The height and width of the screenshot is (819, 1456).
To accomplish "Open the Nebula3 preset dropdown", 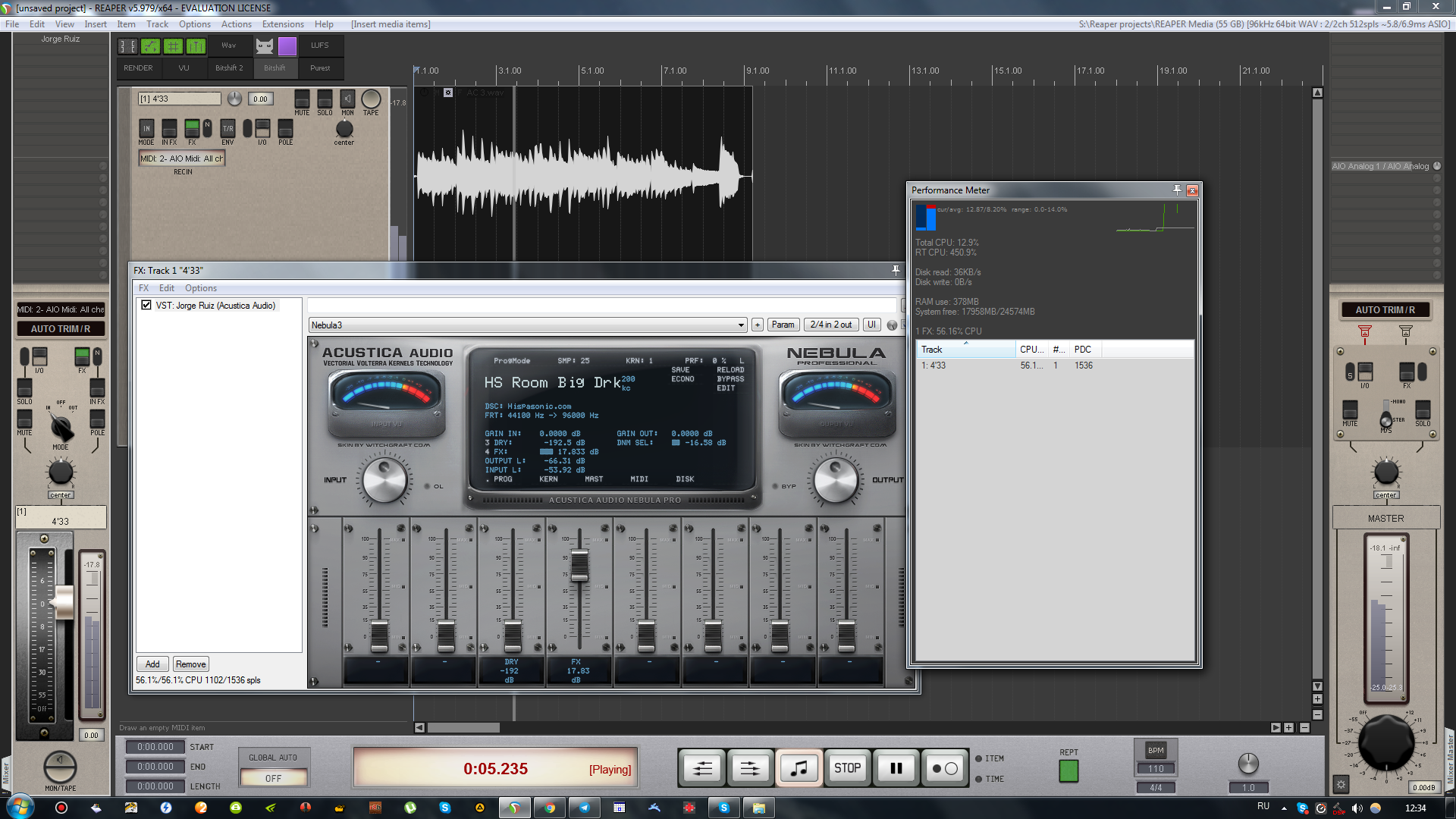I will coord(741,325).
